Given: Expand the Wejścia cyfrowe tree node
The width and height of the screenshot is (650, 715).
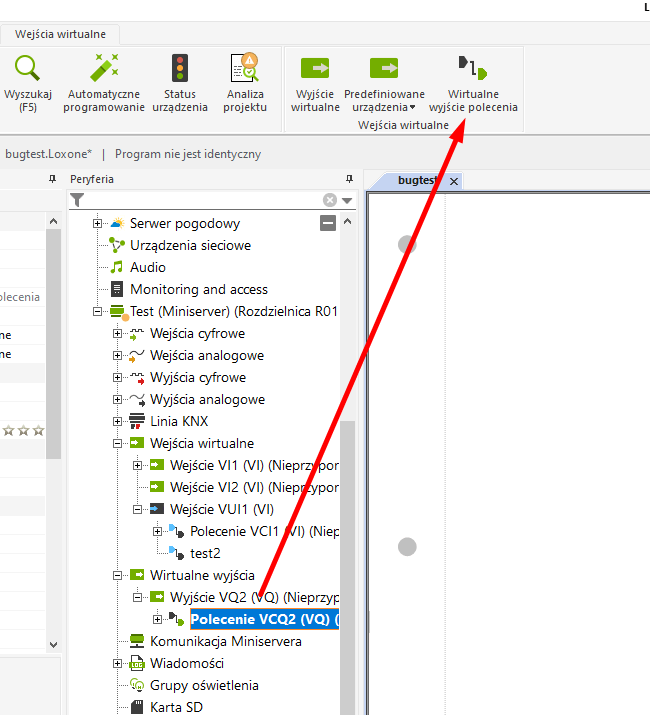Looking at the screenshot, I should coord(118,333).
